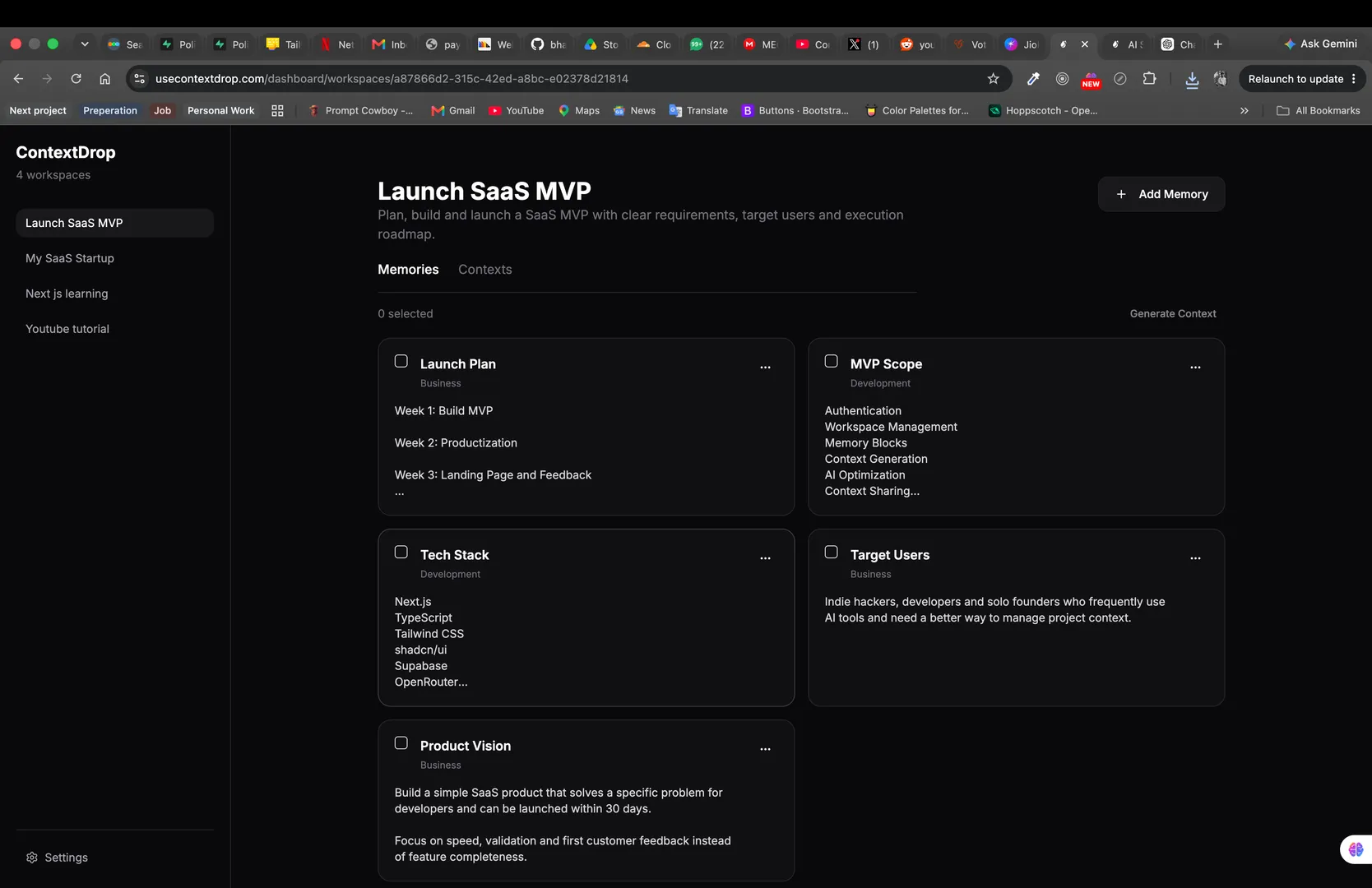1372x888 pixels.
Task: Open the browser downloads icon
Action: pos(1191,79)
